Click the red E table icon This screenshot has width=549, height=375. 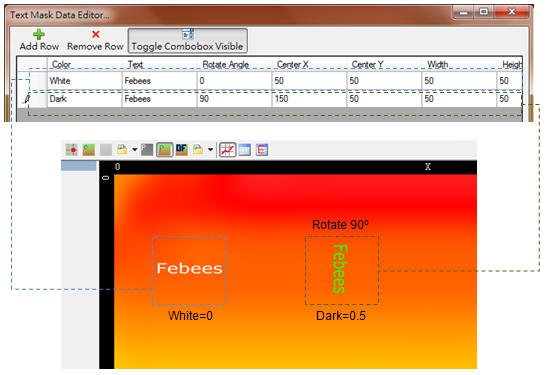coord(262,150)
